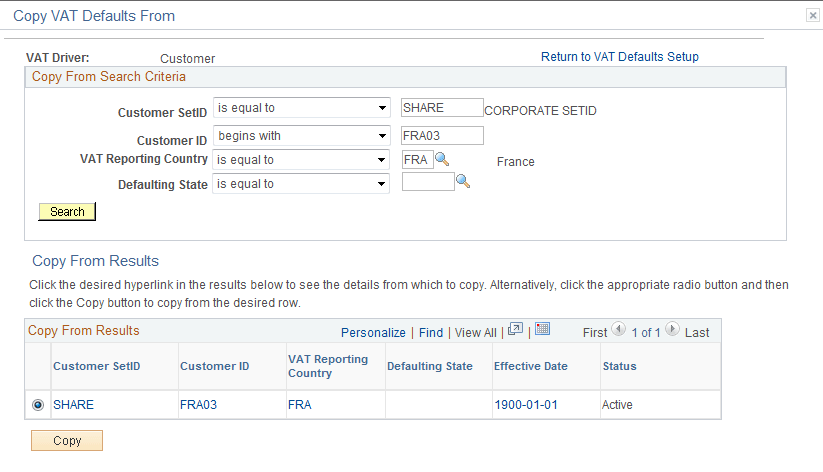
Task: Open lookup for Defaulting State
Action: [463, 182]
